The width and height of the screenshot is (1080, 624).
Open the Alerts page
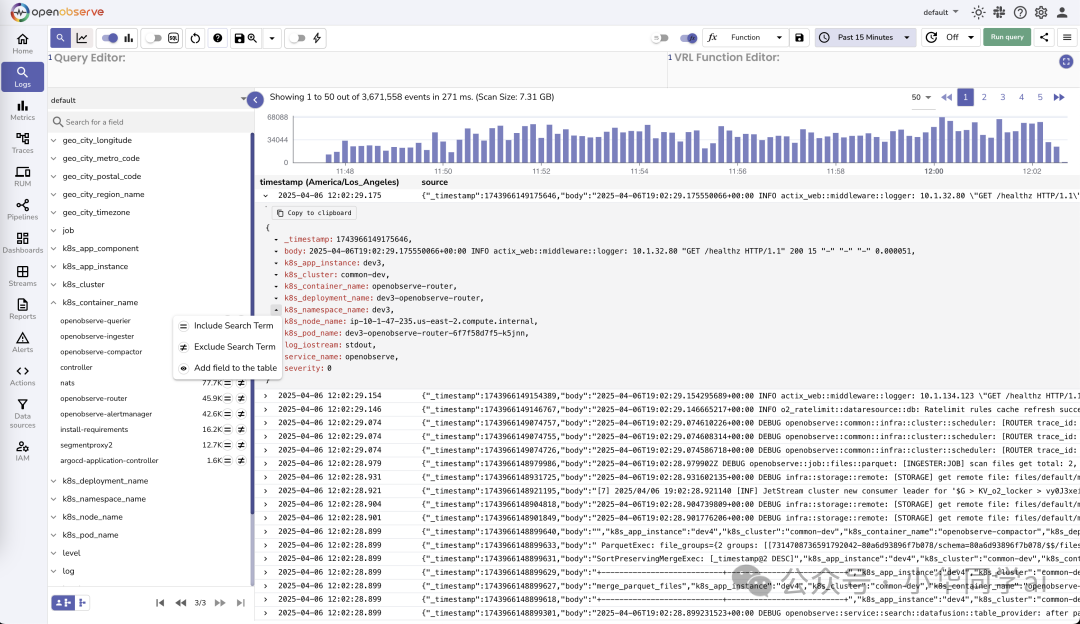pyautogui.click(x=23, y=342)
